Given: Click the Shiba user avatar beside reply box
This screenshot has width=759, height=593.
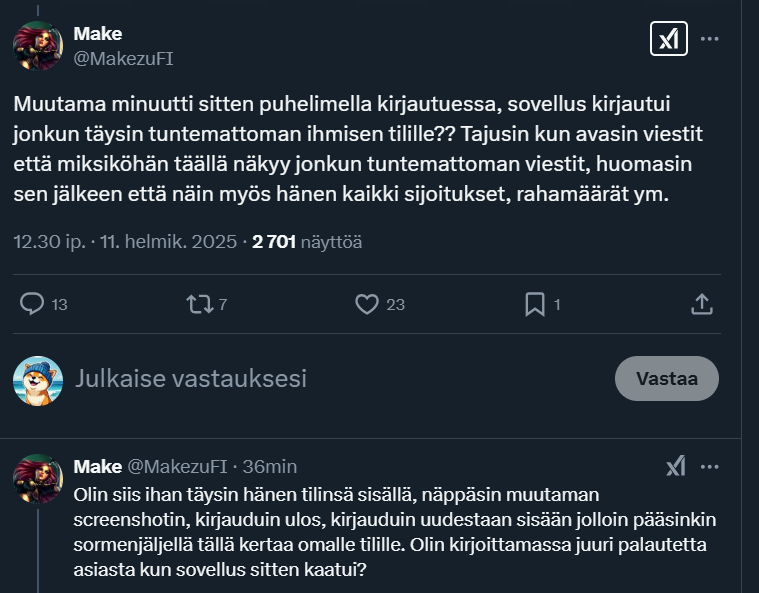Looking at the screenshot, I should pos(38,380).
